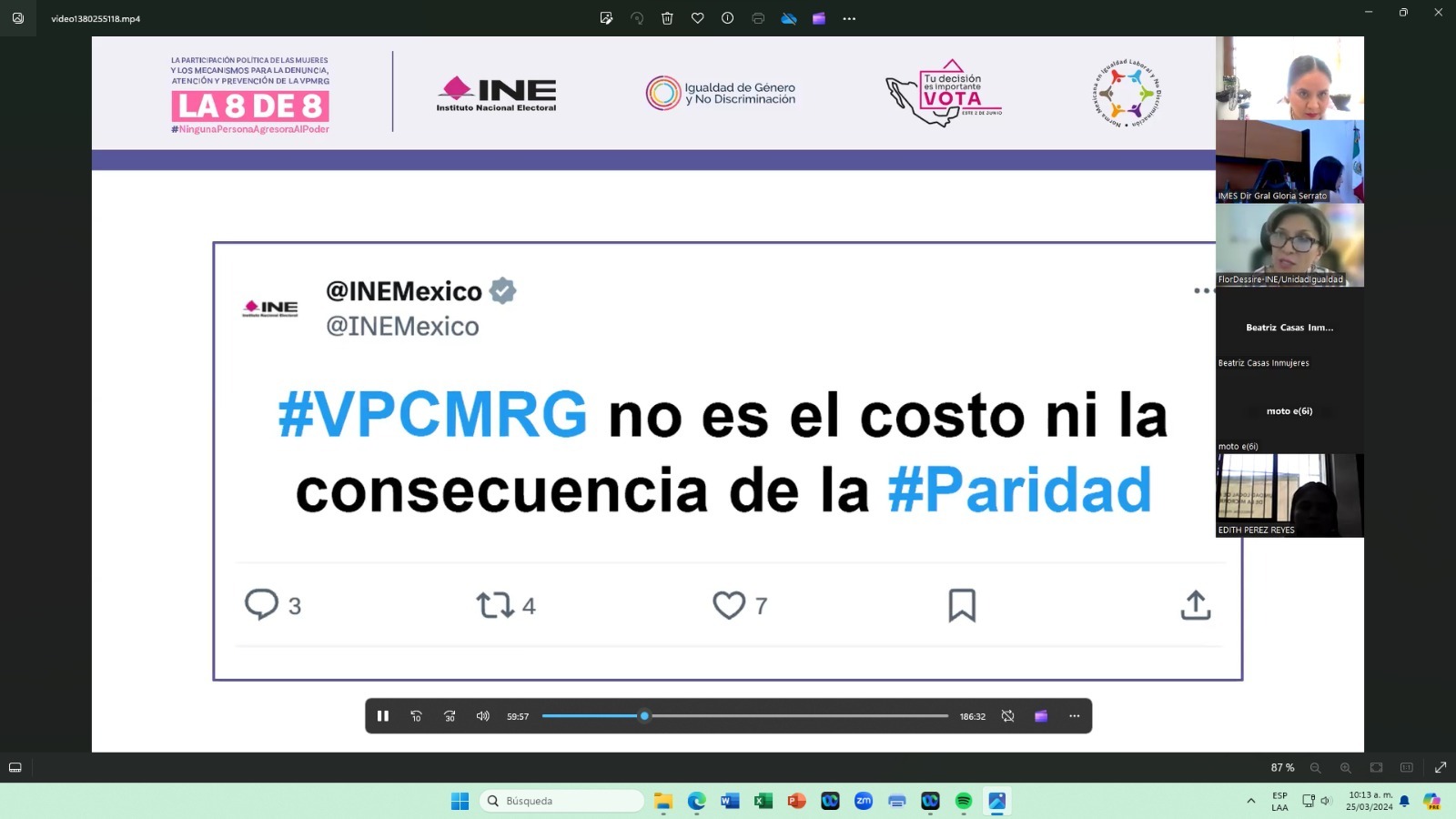Skip back 10 seconds
The height and width of the screenshot is (819, 1456).
(x=416, y=716)
